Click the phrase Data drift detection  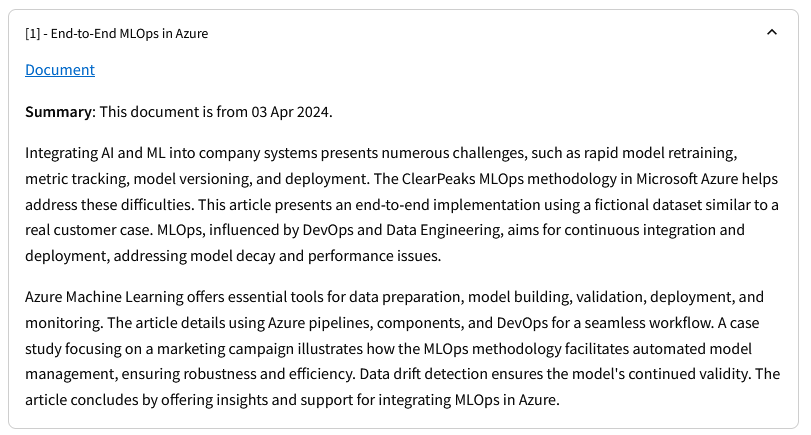424,374
